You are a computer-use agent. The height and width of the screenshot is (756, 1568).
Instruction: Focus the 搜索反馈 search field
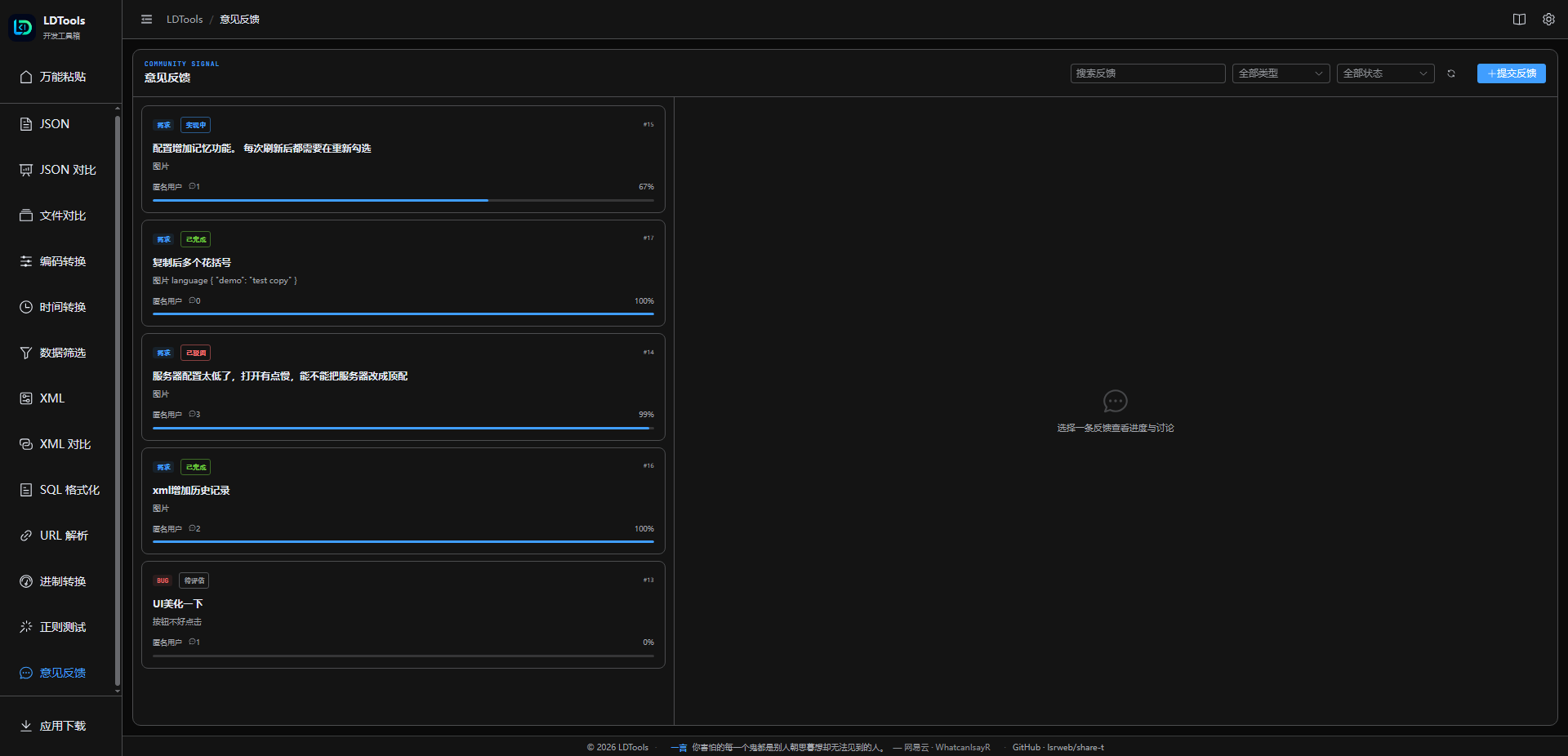tap(1147, 73)
